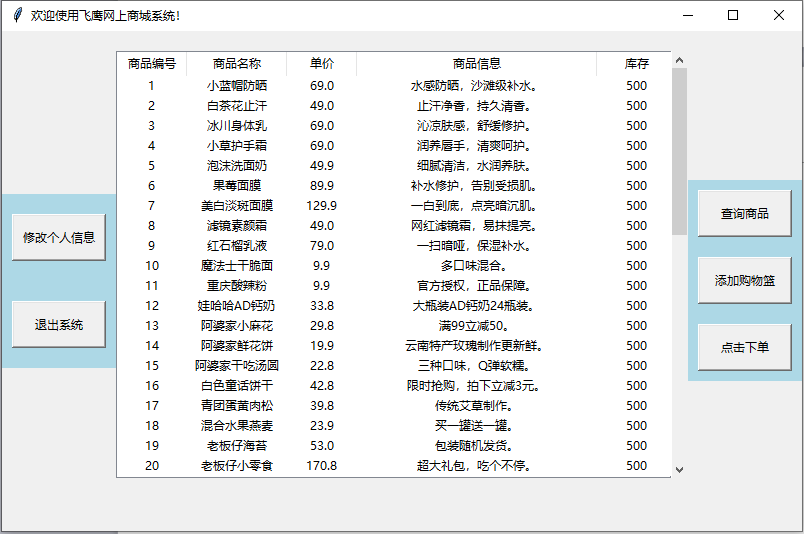The image size is (804, 534).
Task: Select the 果莓面膜 row
Action: [394, 186]
